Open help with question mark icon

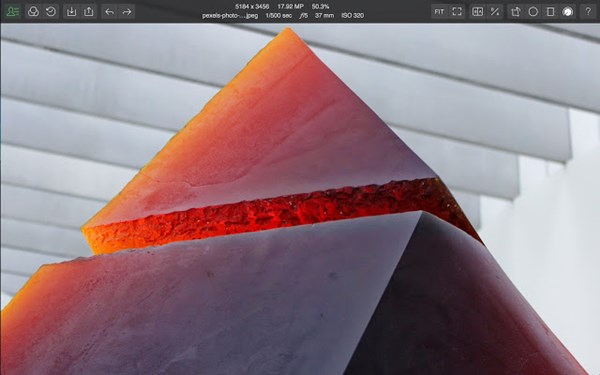pyautogui.click(x=588, y=11)
